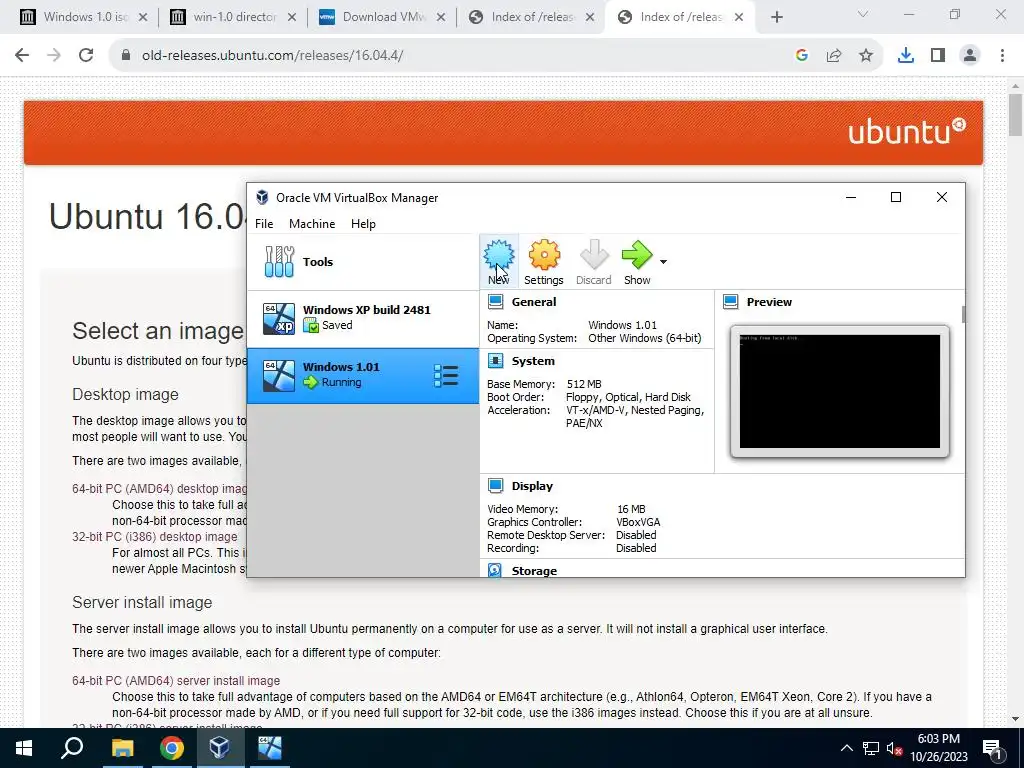Click the VirtualBox details pane scrollbar

click(963, 313)
